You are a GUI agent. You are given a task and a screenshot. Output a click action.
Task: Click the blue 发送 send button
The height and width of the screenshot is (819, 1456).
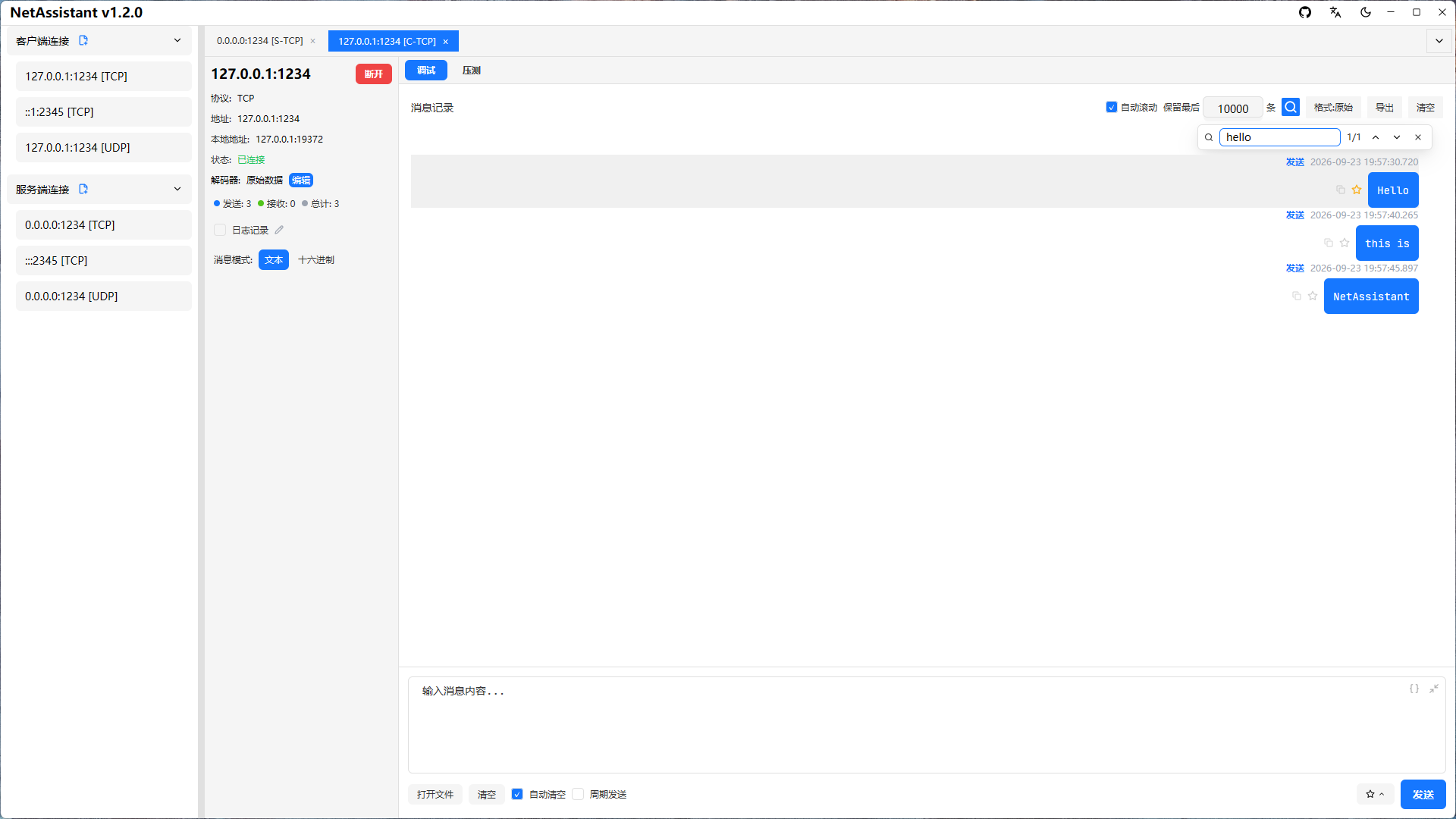pos(1423,794)
